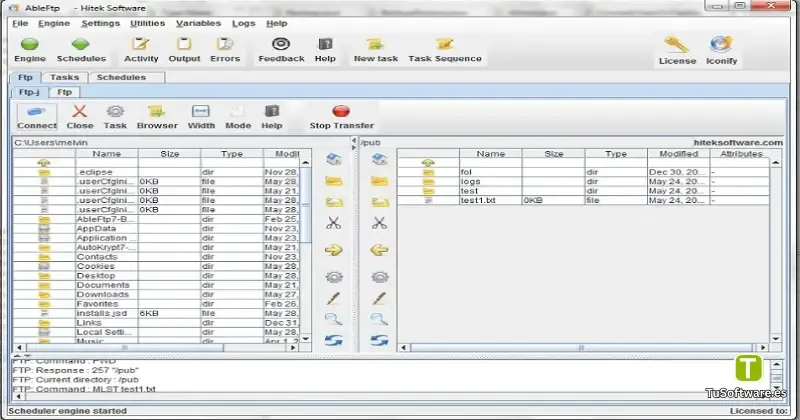
Task: Select the Documents folder row
Action: [156, 285]
